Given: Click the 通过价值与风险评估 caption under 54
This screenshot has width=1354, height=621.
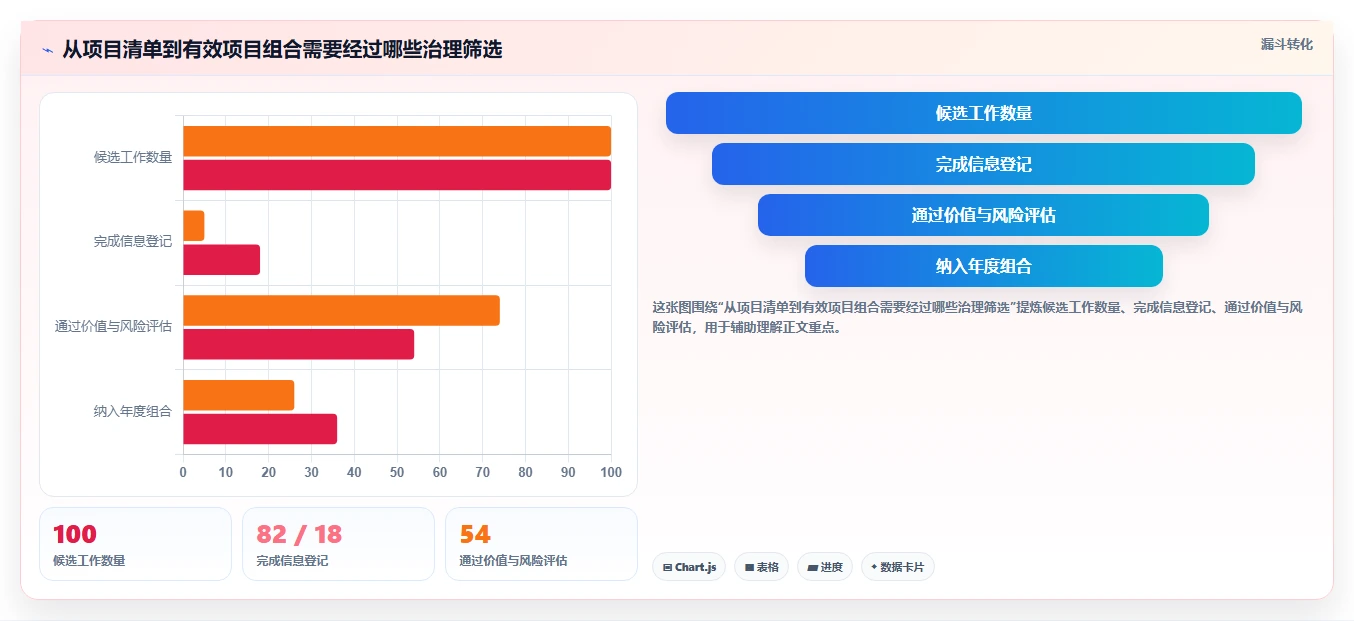Looking at the screenshot, I should pos(513,561).
